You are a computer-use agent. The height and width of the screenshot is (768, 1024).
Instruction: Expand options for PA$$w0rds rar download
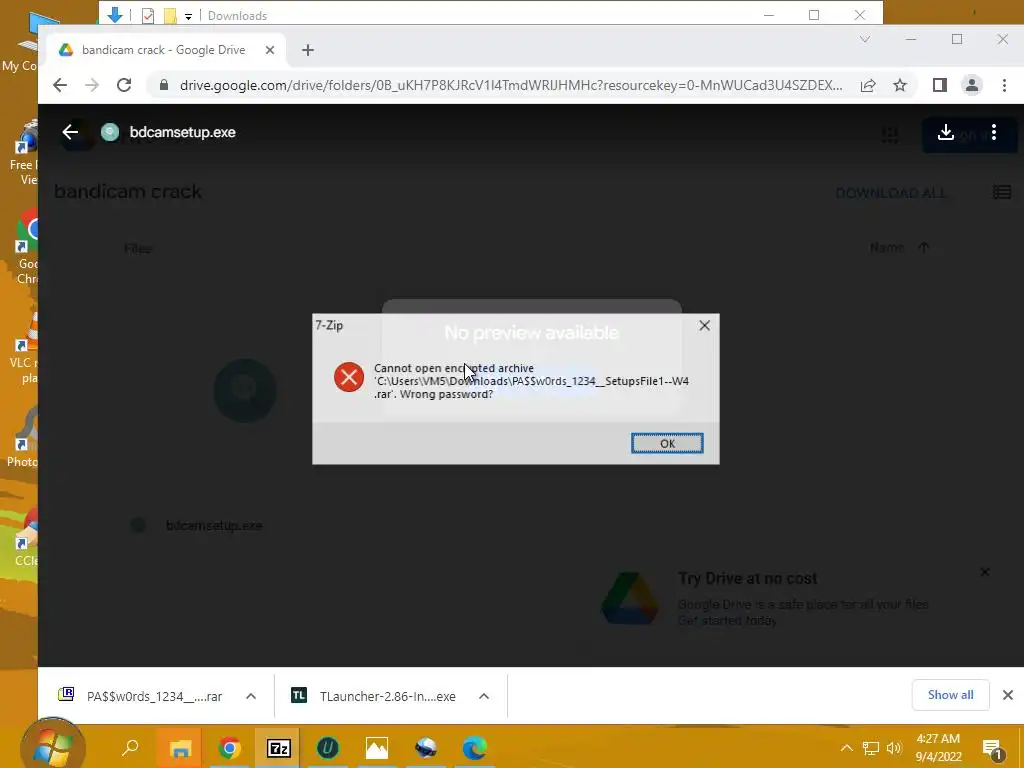251,696
